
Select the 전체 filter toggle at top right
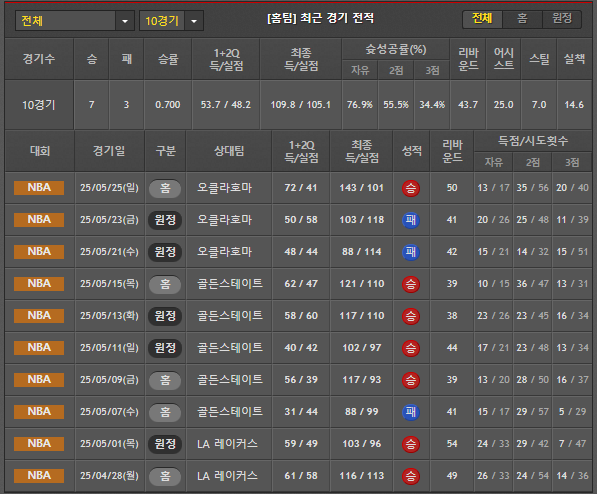click(482, 19)
